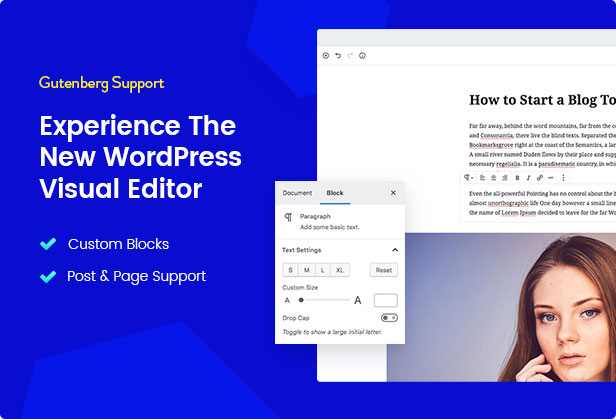The width and height of the screenshot is (616, 419).
Task: Apply strikethrough formatting
Action: 551,177
